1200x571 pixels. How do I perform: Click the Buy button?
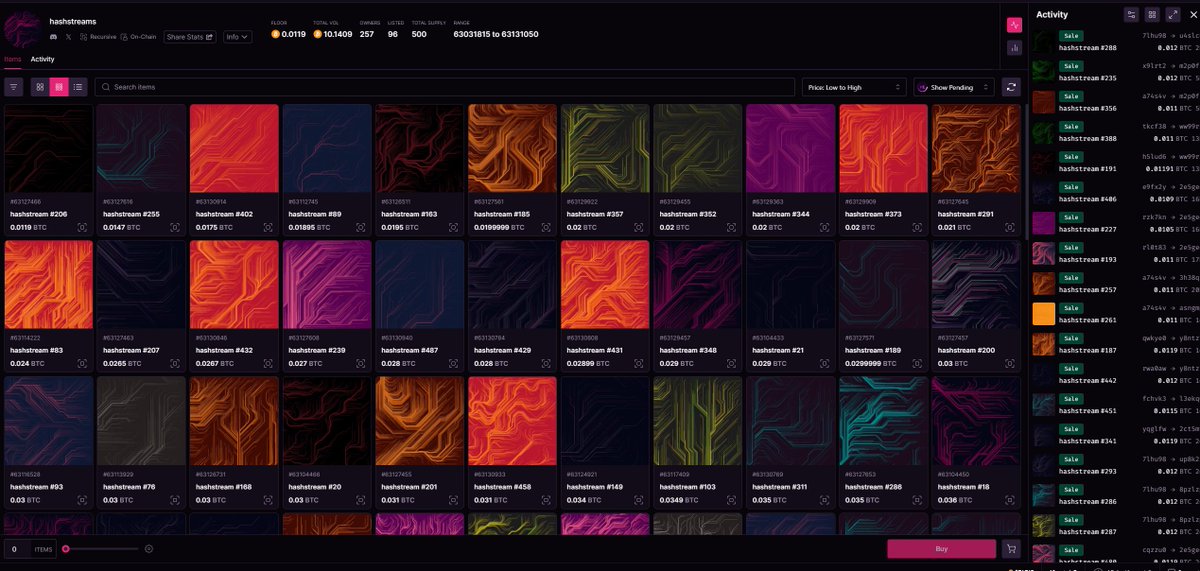coord(941,548)
